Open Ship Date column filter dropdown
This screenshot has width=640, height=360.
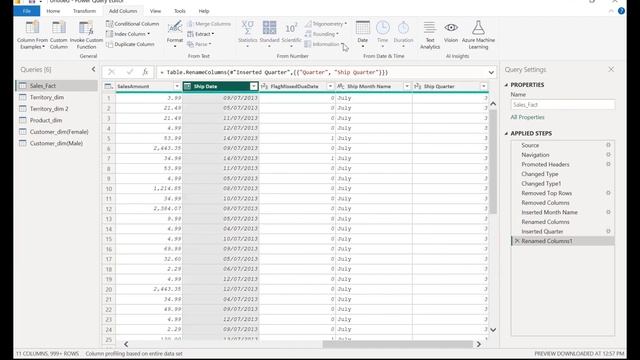253,86
